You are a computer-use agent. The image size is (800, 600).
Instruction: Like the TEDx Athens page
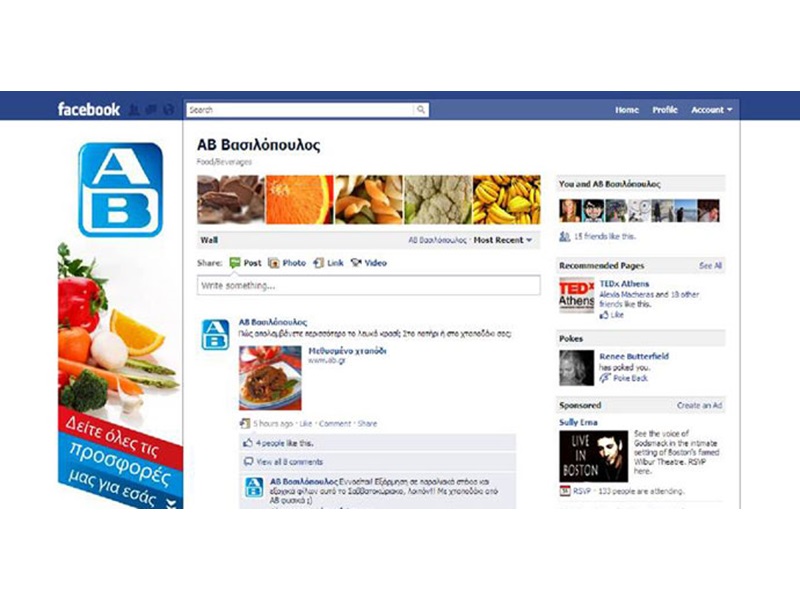click(x=612, y=315)
